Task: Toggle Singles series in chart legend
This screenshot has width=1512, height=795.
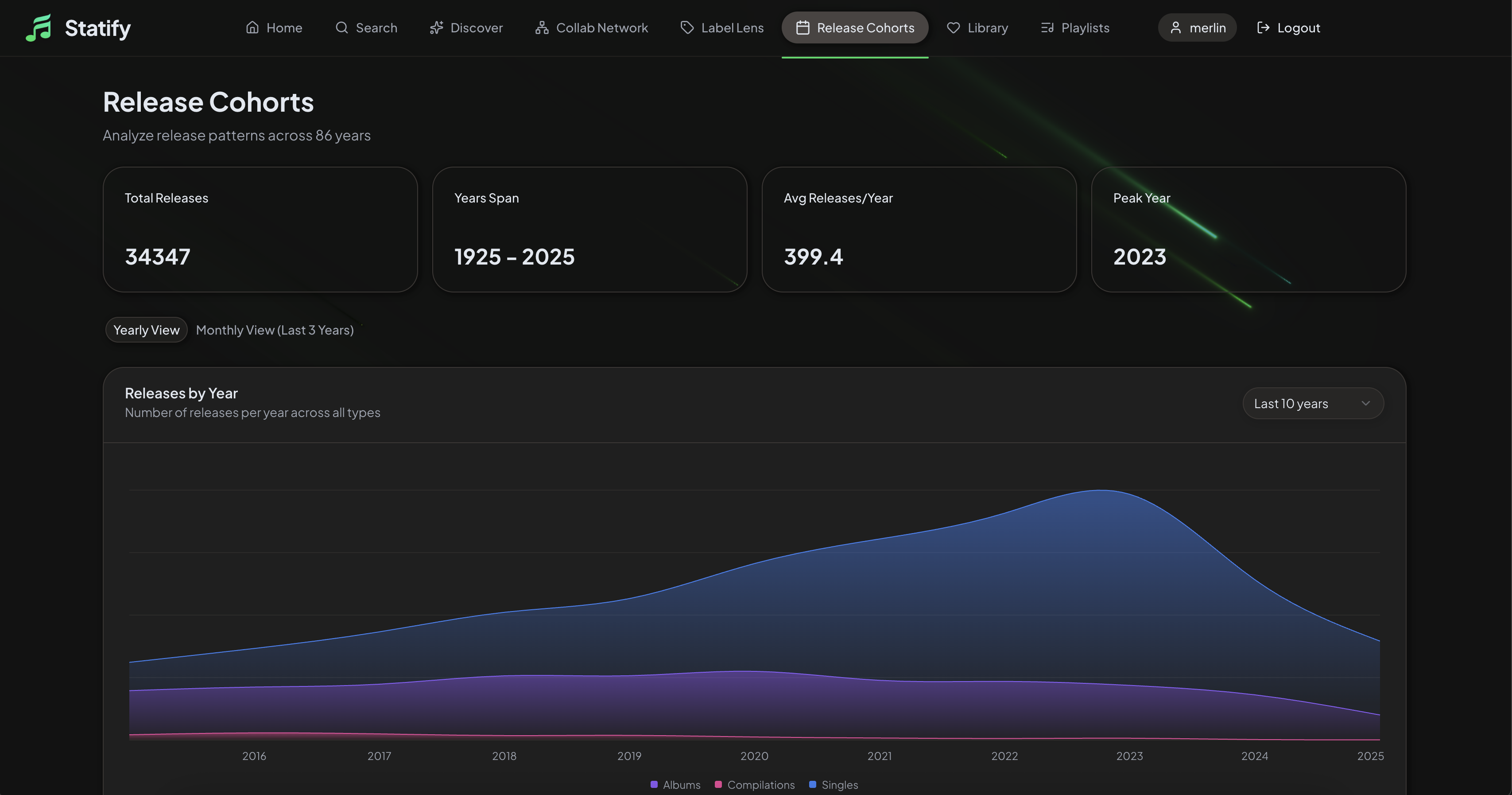Action: pyautogui.click(x=839, y=785)
